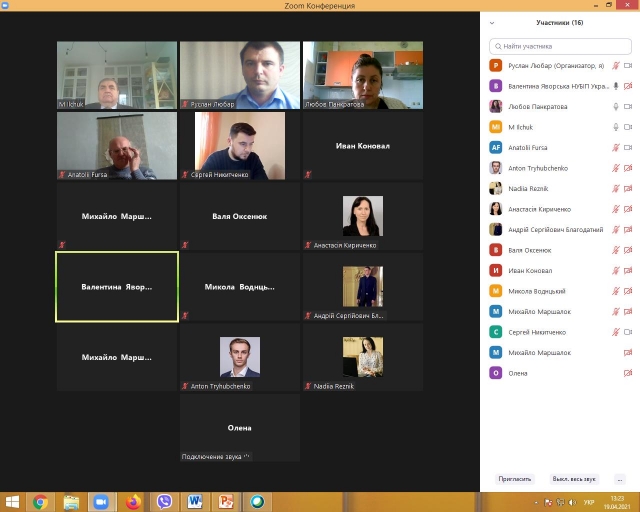The image size is (640, 512).
Task: Click the participant search field
Action: pos(560,46)
